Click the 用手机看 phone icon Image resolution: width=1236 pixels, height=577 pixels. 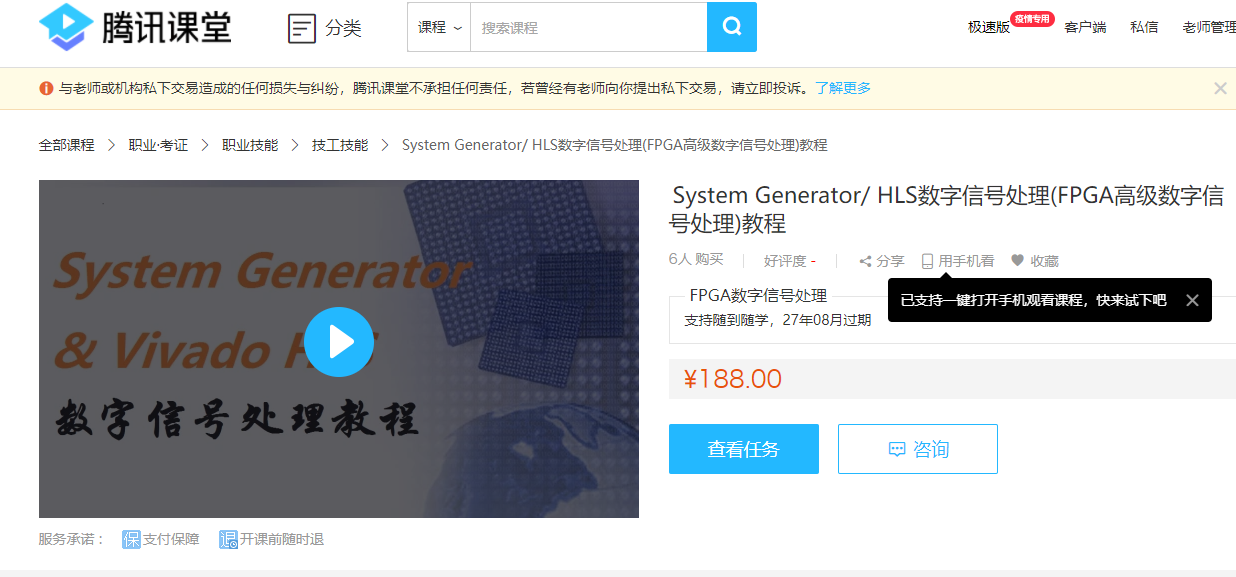(927, 261)
